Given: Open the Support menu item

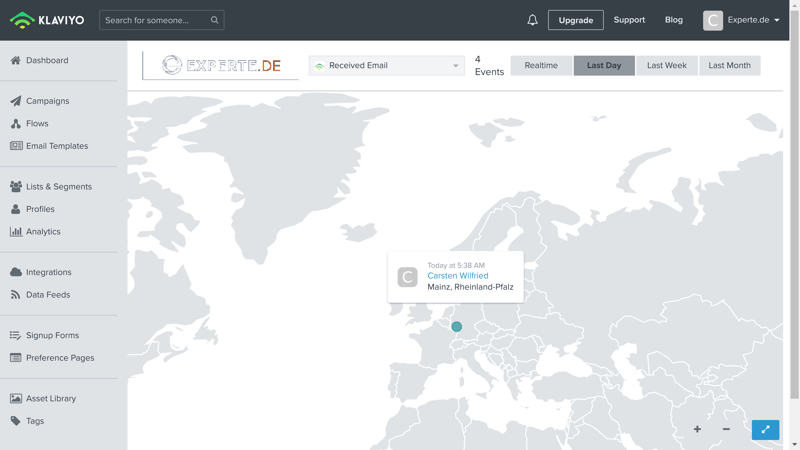Looking at the screenshot, I should [x=629, y=20].
